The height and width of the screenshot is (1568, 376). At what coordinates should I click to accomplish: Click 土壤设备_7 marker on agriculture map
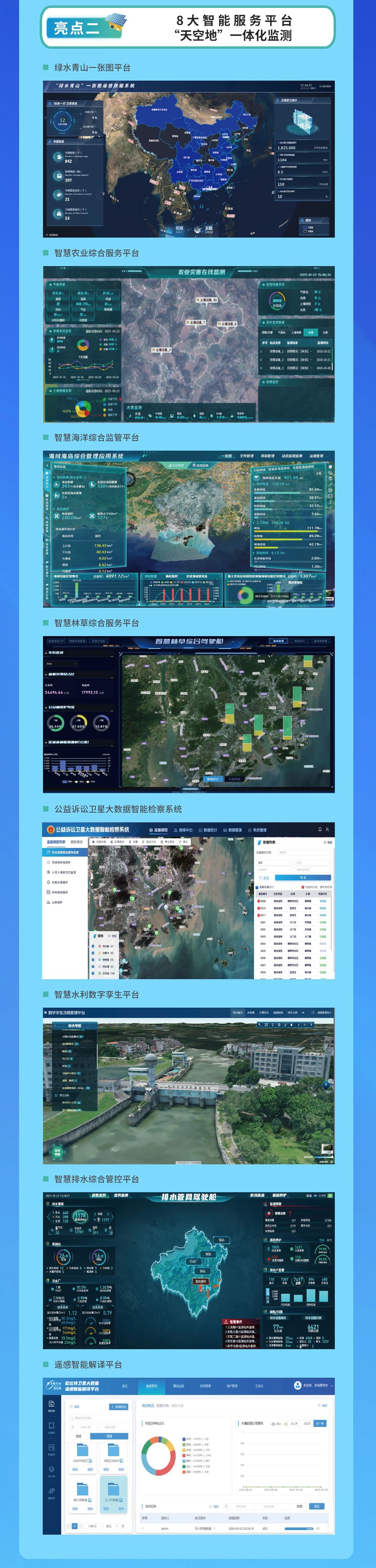[x=196, y=323]
